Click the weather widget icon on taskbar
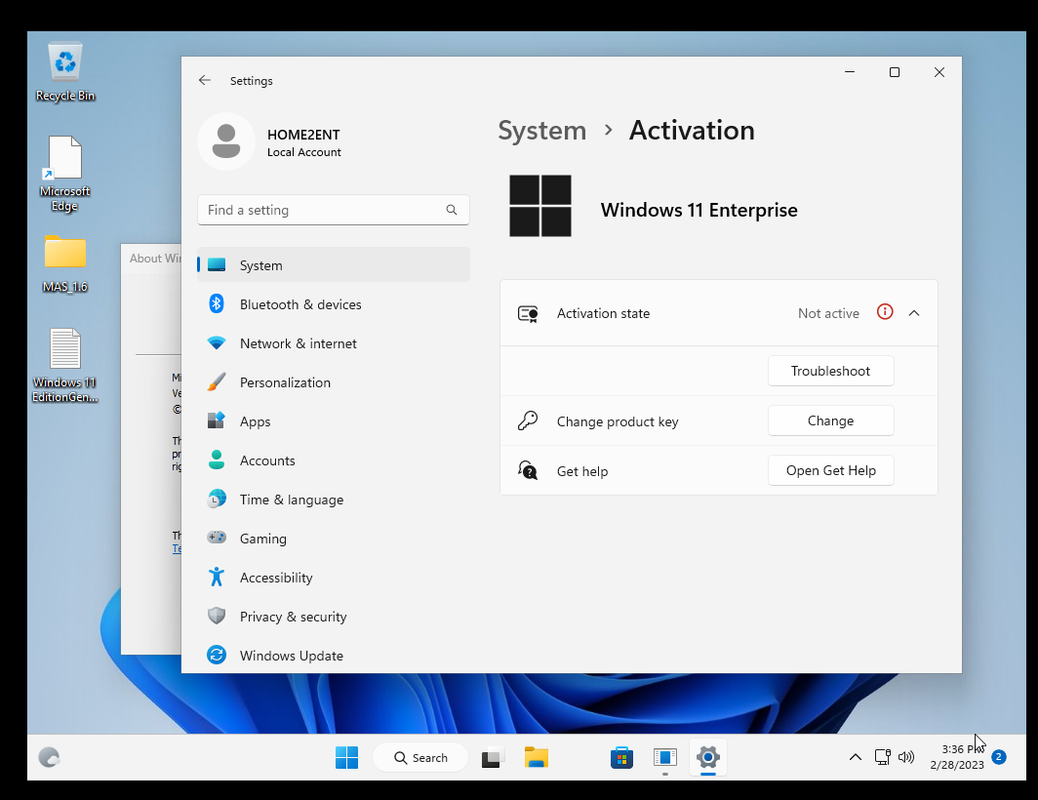 [x=49, y=757]
